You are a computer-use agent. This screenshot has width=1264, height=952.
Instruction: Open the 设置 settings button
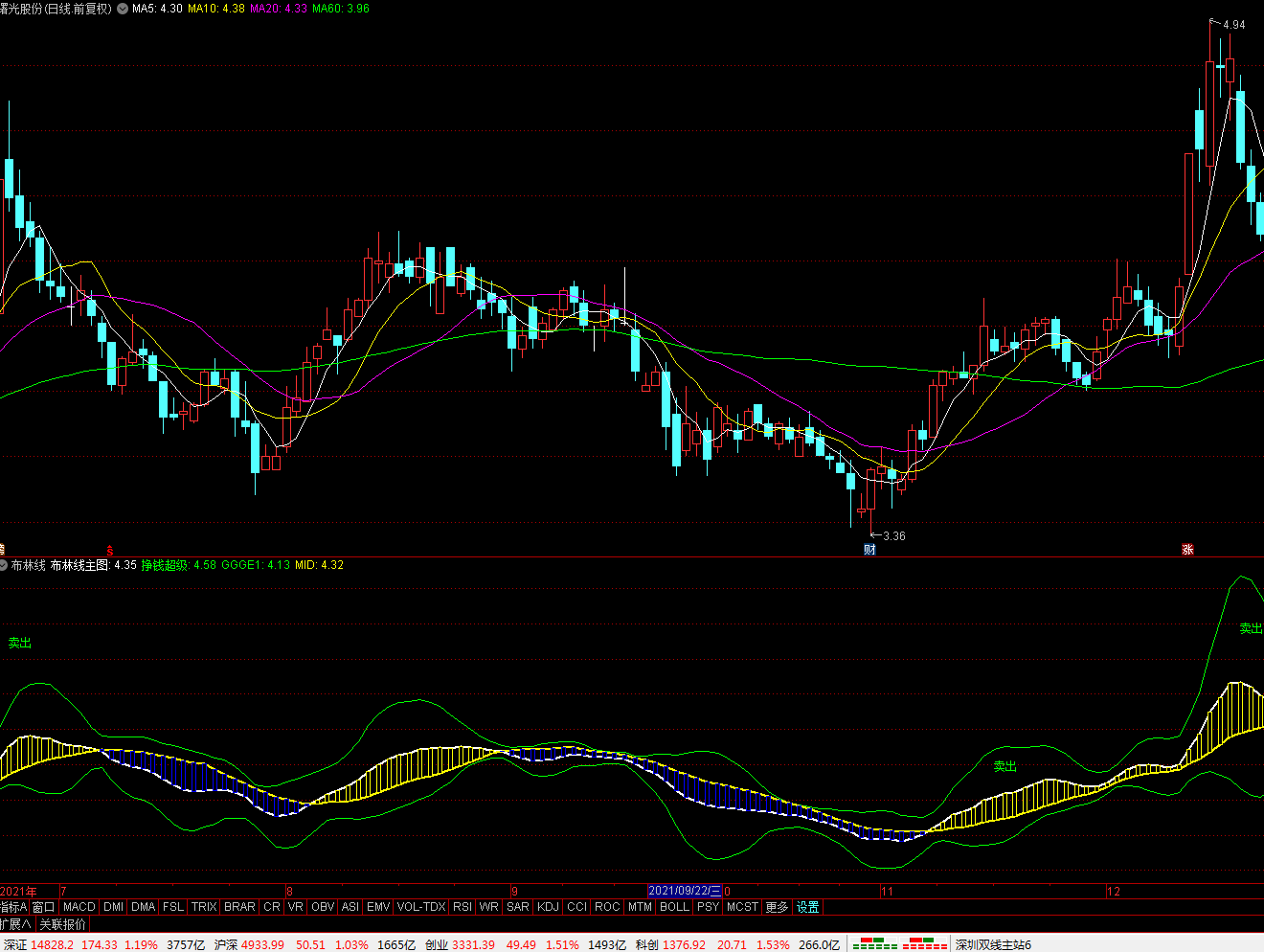click(807, 907)
